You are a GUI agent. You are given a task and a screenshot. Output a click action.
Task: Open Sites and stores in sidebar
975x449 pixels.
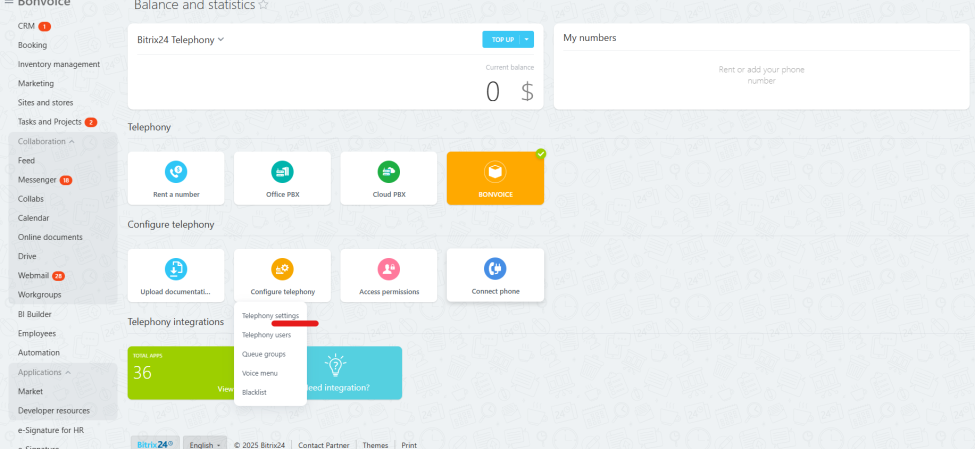coord(45,103)
